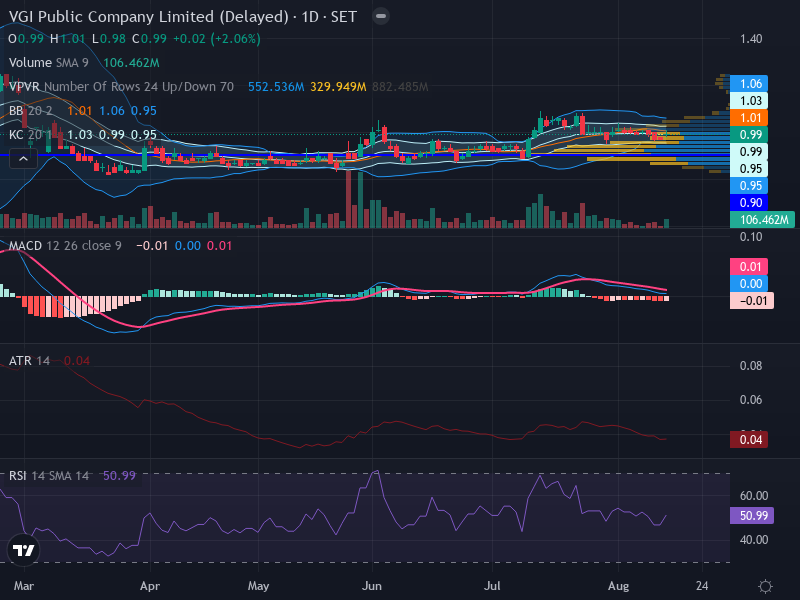Open chart settings gear icon
Screen dimensions: 800x600
point(765,586)
